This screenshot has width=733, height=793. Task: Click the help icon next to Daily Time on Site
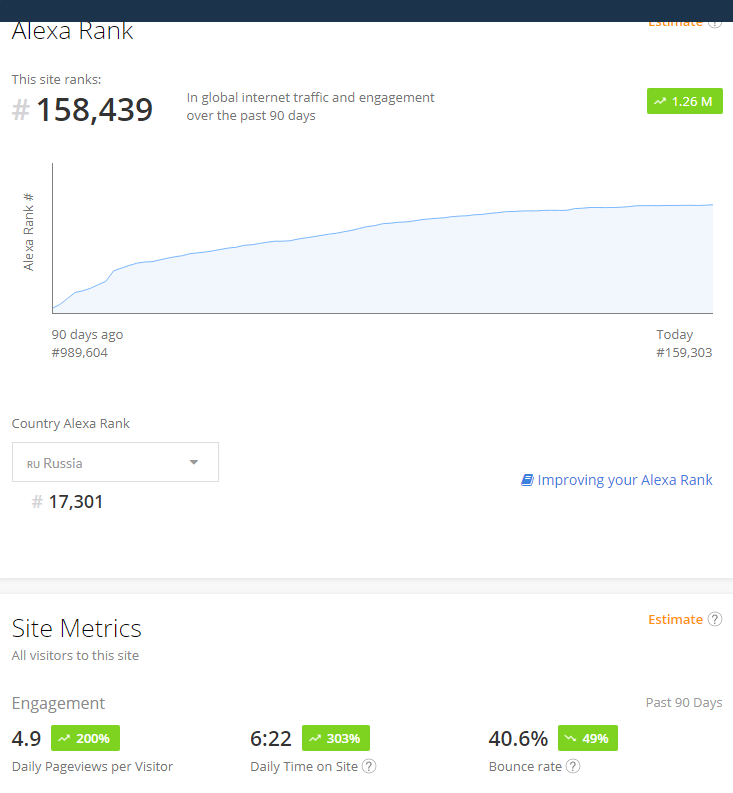click(x=369, y=766)
